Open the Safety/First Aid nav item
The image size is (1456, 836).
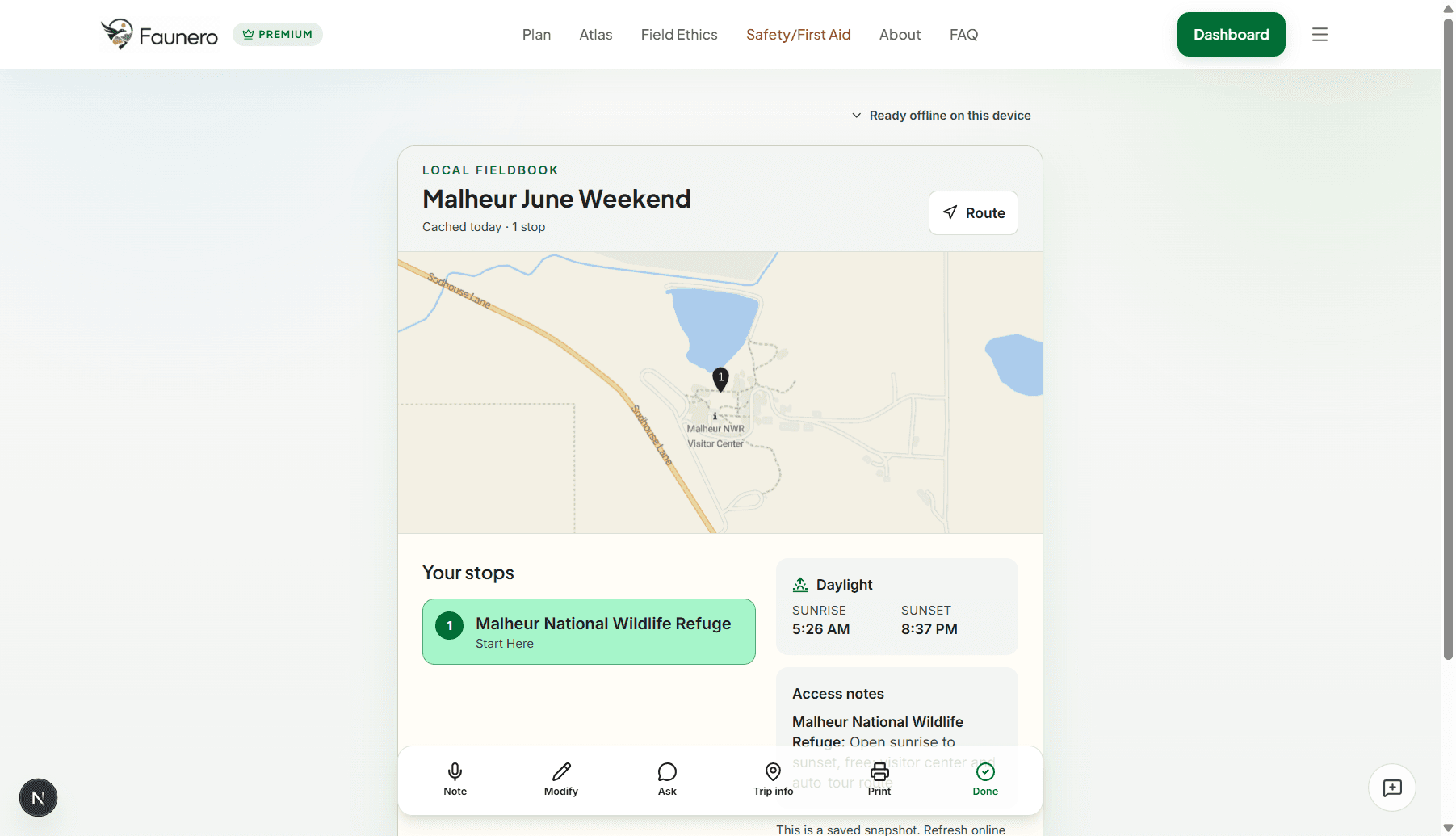tap(799, 34)
